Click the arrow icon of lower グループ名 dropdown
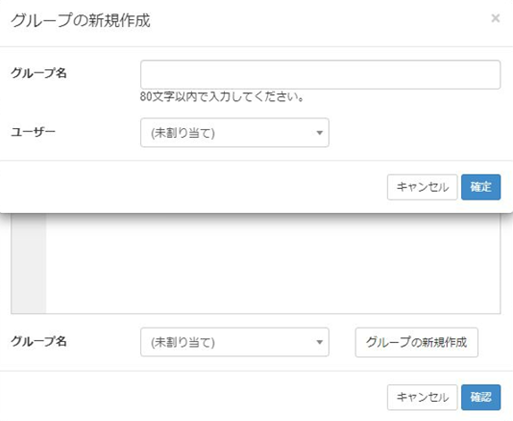Screen dimensions: 513x421 pos(319,342)
